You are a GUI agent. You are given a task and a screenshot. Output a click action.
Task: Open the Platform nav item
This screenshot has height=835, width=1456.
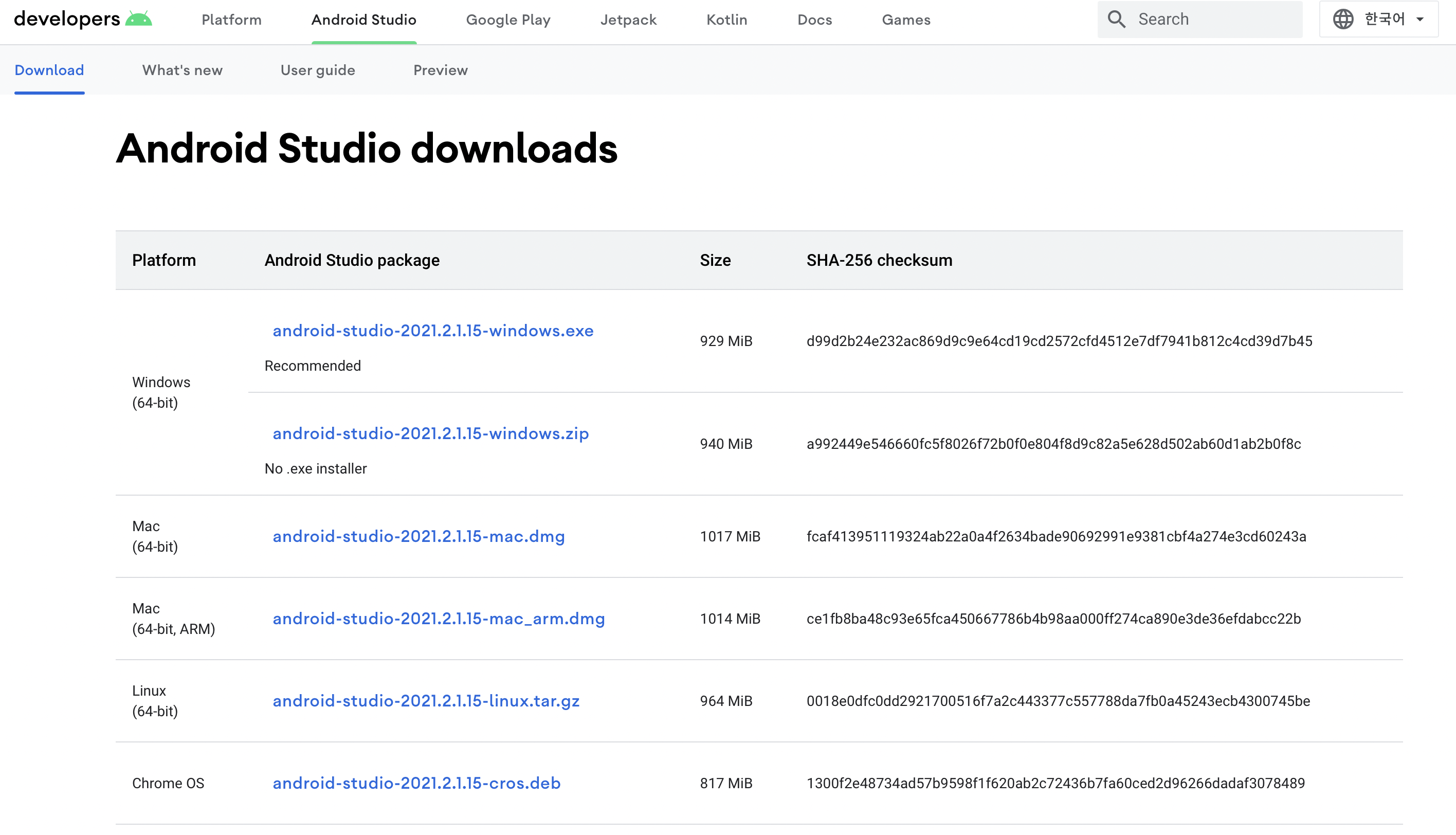(x=232, y=20)
